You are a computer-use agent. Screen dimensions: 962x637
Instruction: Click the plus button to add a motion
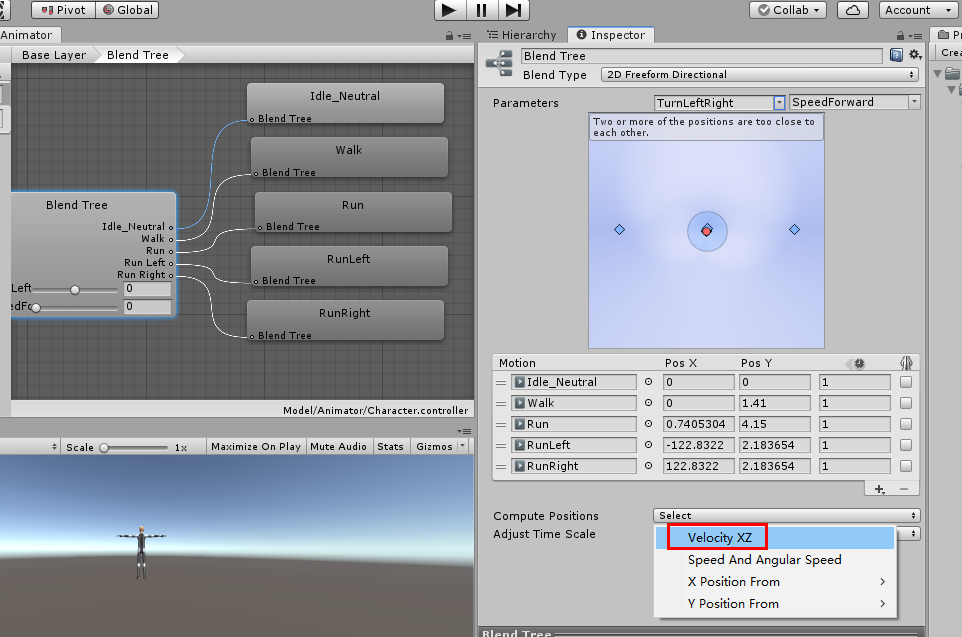point(878,489)
